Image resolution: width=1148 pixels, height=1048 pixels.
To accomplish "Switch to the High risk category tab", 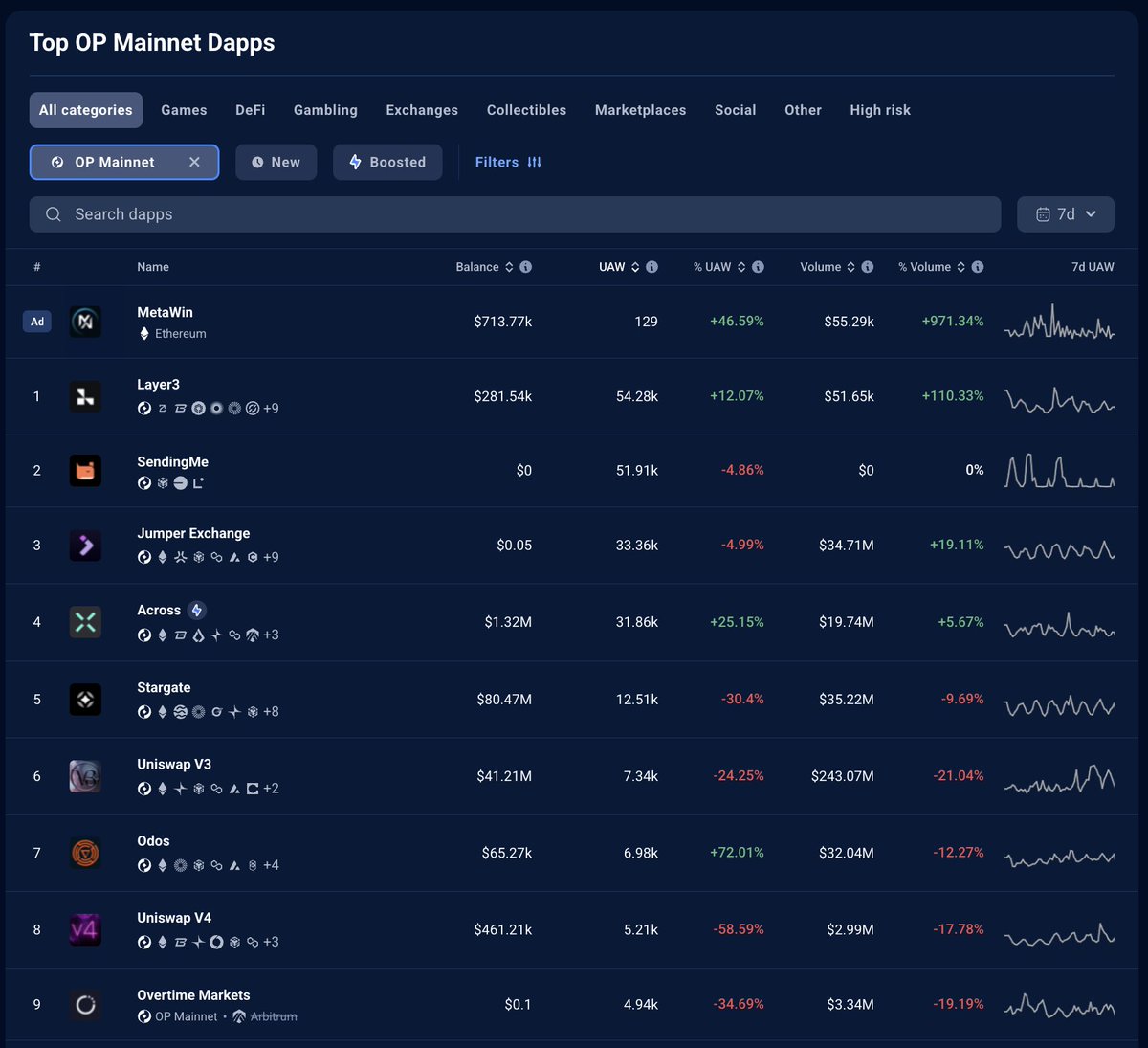I will [x=880, y=110].
